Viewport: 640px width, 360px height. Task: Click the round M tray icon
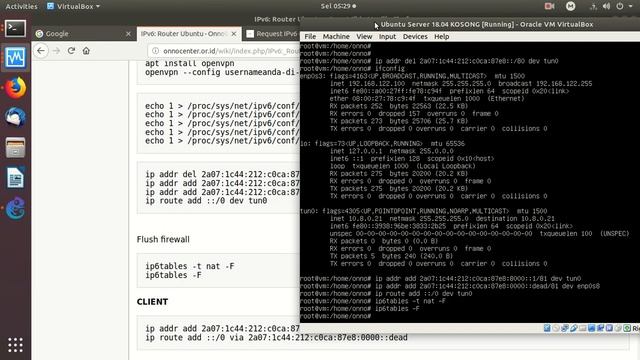tap(571, 6)
